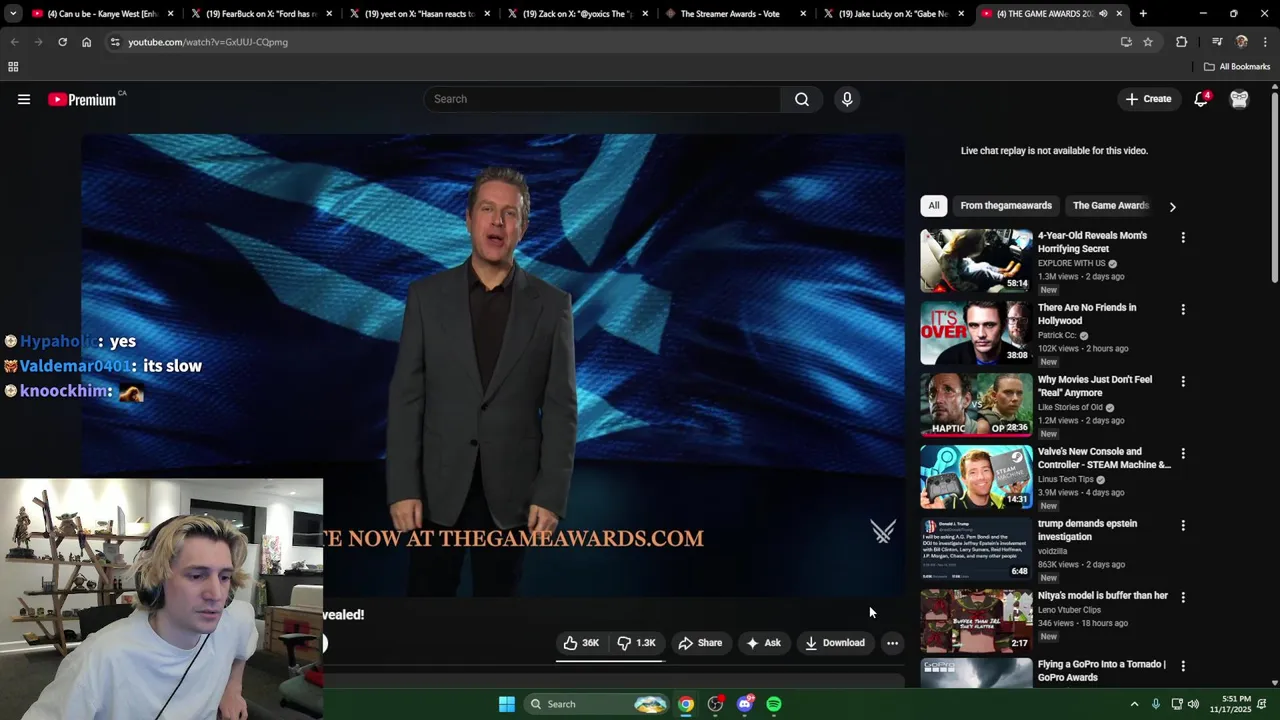Click the address bar URL

click(208, 42)
